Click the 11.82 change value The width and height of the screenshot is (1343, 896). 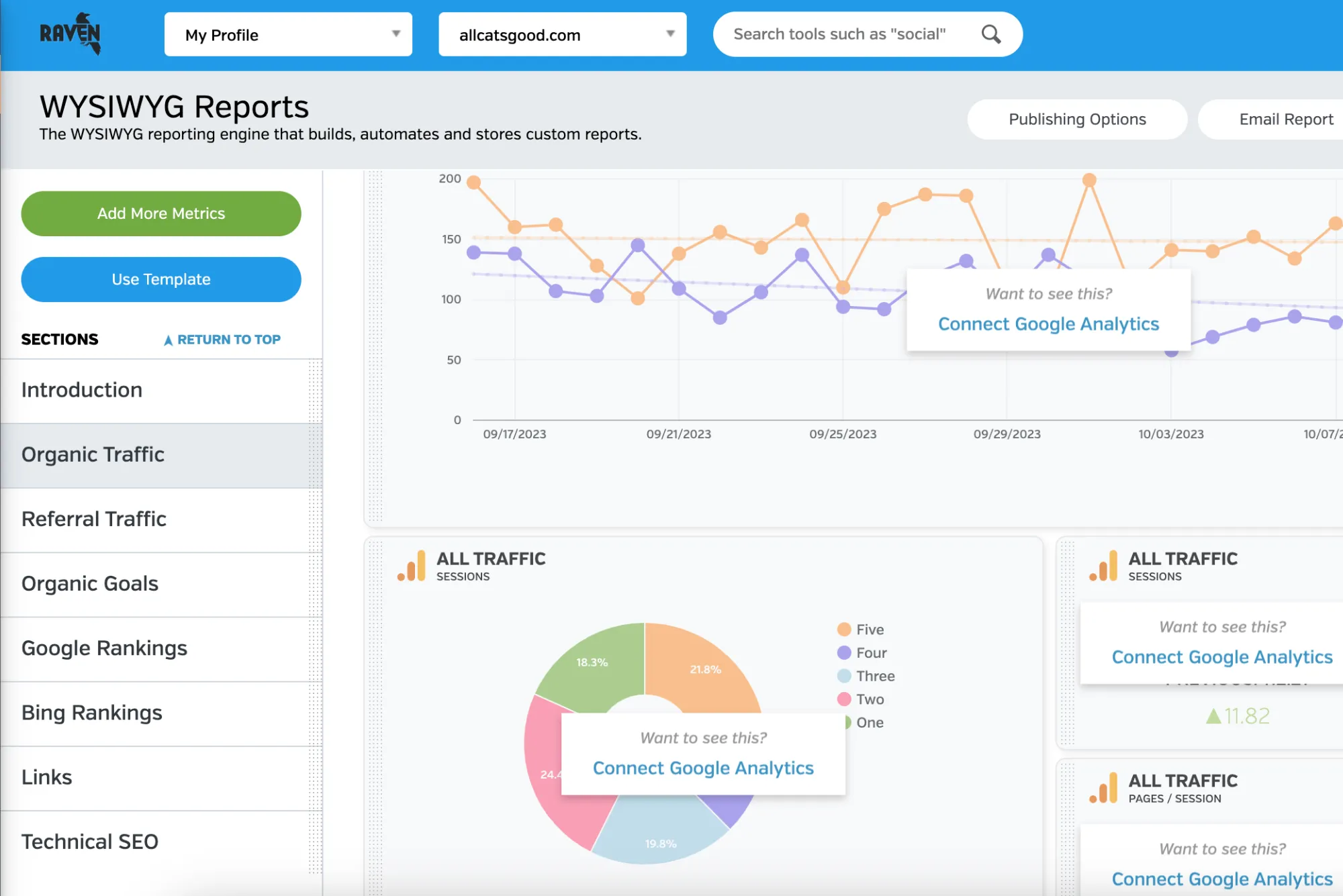click(x=1247, y=716)
